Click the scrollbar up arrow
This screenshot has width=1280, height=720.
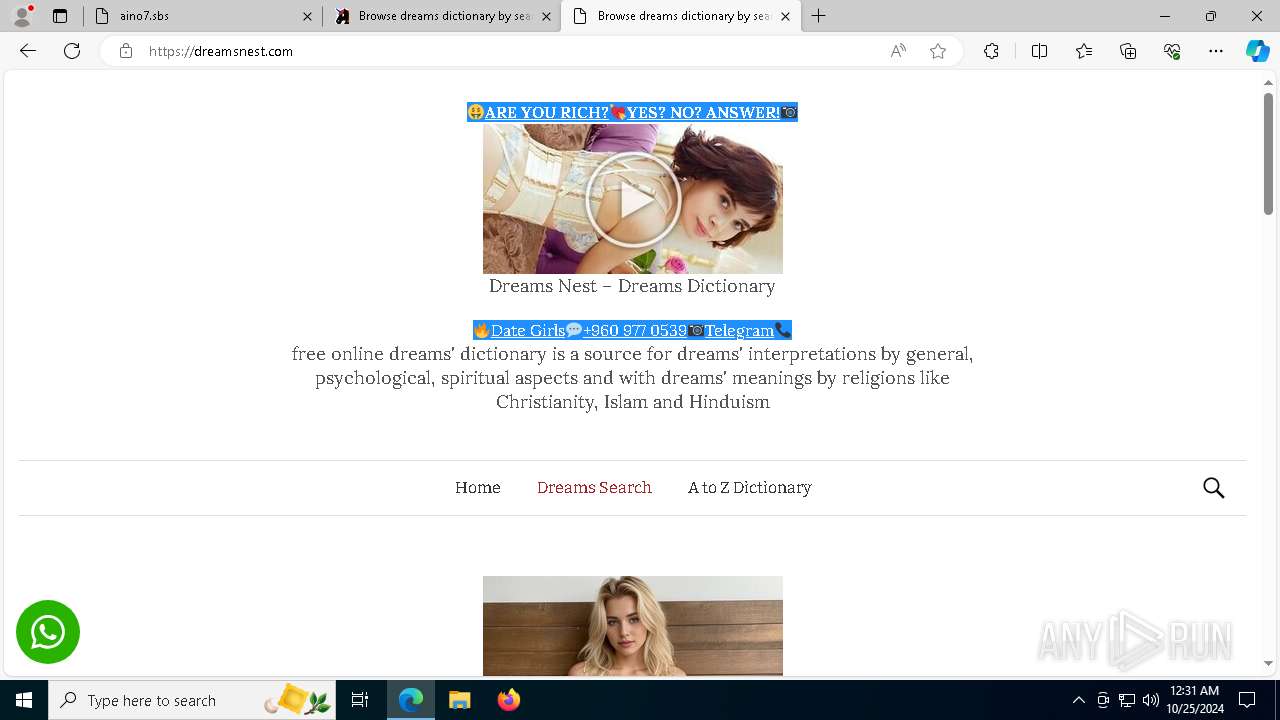click(x=1268, y=82)
